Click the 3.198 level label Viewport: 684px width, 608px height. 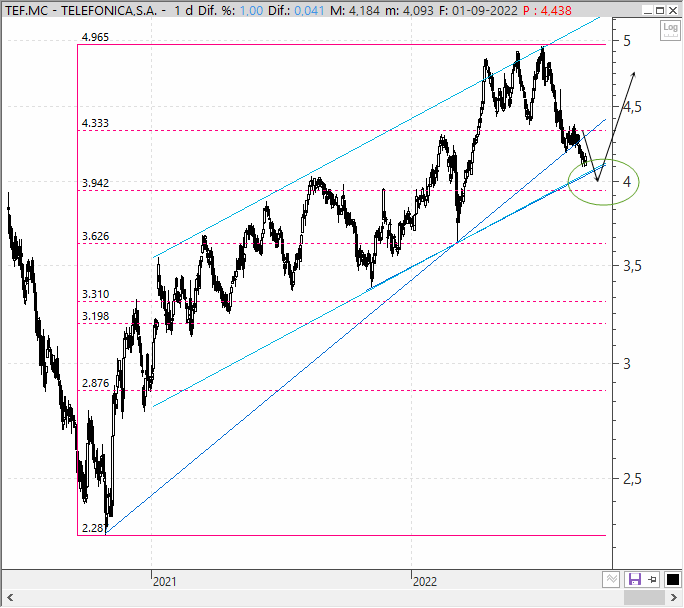point(95,316)
